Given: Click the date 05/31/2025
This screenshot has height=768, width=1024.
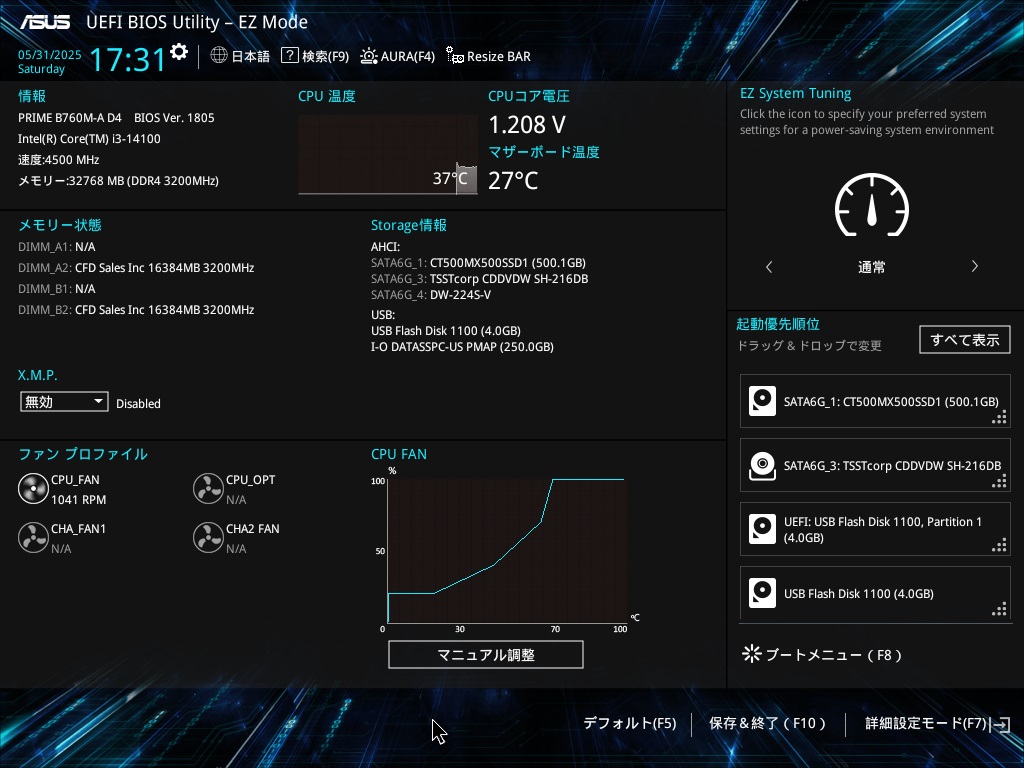Looking at the screenshot, I should tap(50, 55).
